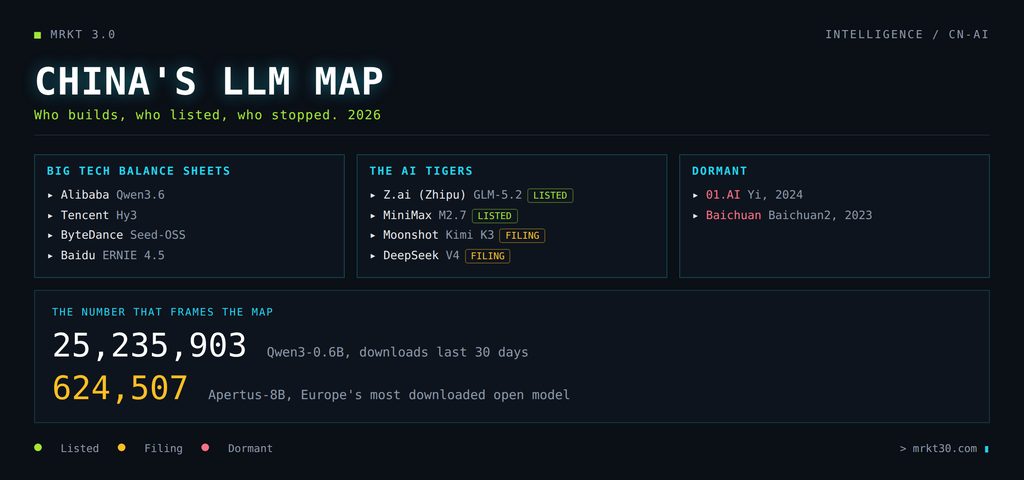Click the cyan cursor block after mrkt30.com
Viewport: 1024px width, 480px height.
point(986,449)
